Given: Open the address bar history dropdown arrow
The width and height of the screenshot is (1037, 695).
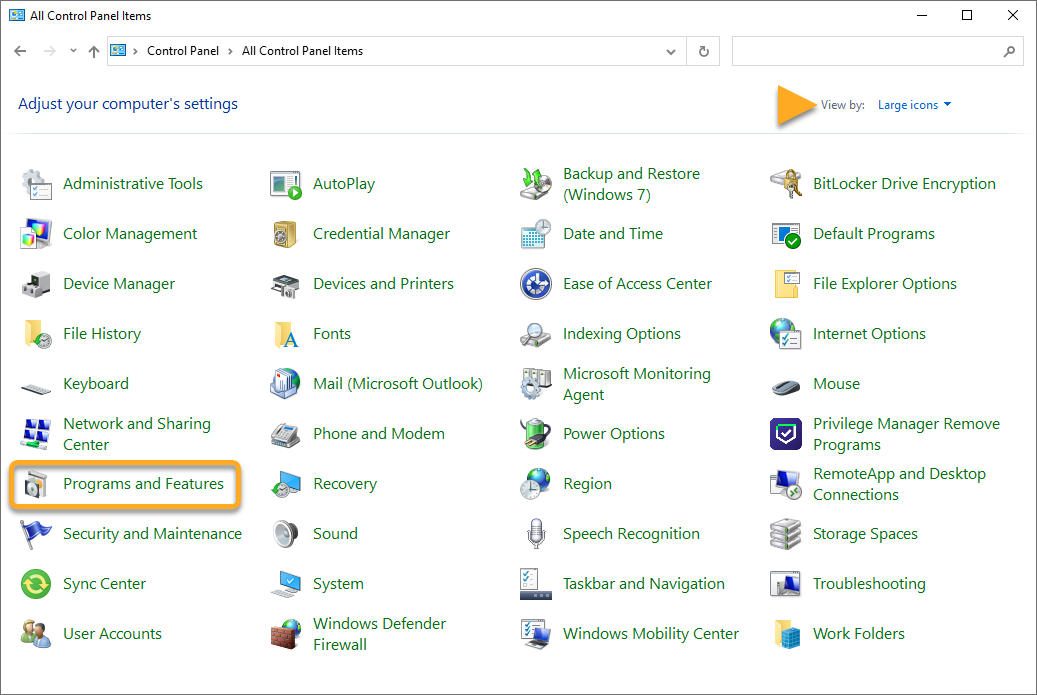Looking at the screenshot, I should click(x=670, y=51).
